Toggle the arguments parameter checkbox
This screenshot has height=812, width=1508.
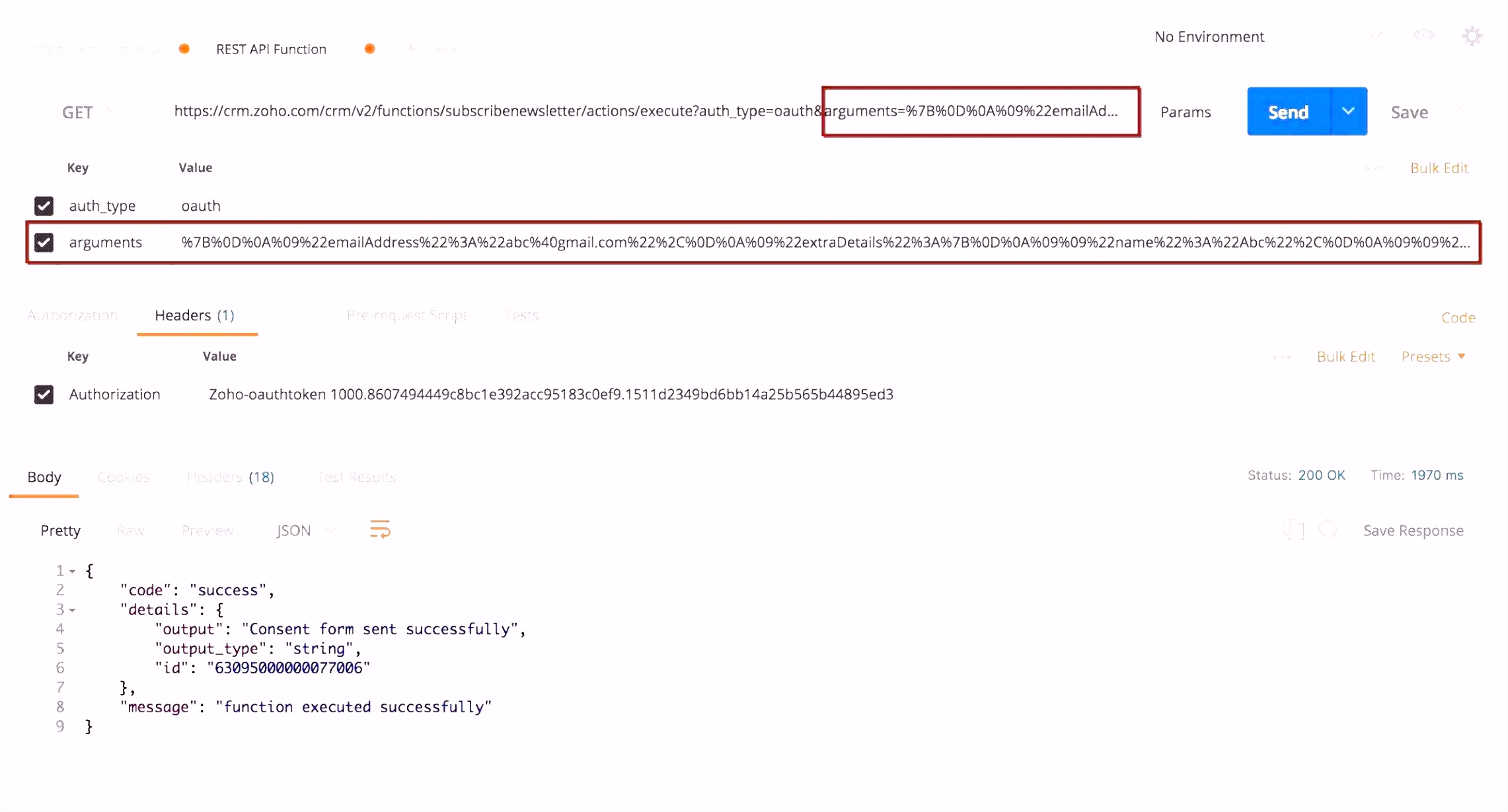(x=43, y=242)
